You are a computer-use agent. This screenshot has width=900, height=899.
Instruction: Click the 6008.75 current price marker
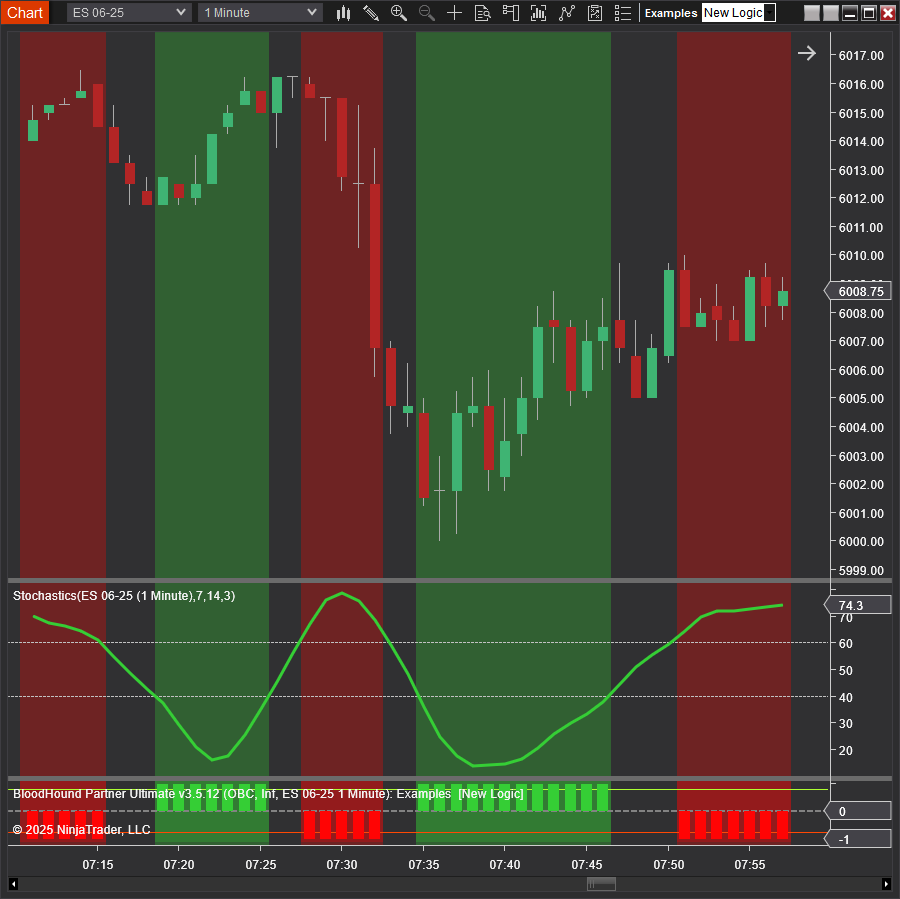tap(859, 292)
